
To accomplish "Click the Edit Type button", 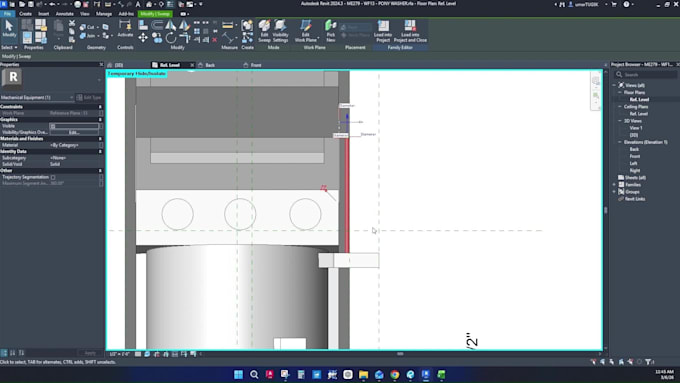I will point(89,98).
